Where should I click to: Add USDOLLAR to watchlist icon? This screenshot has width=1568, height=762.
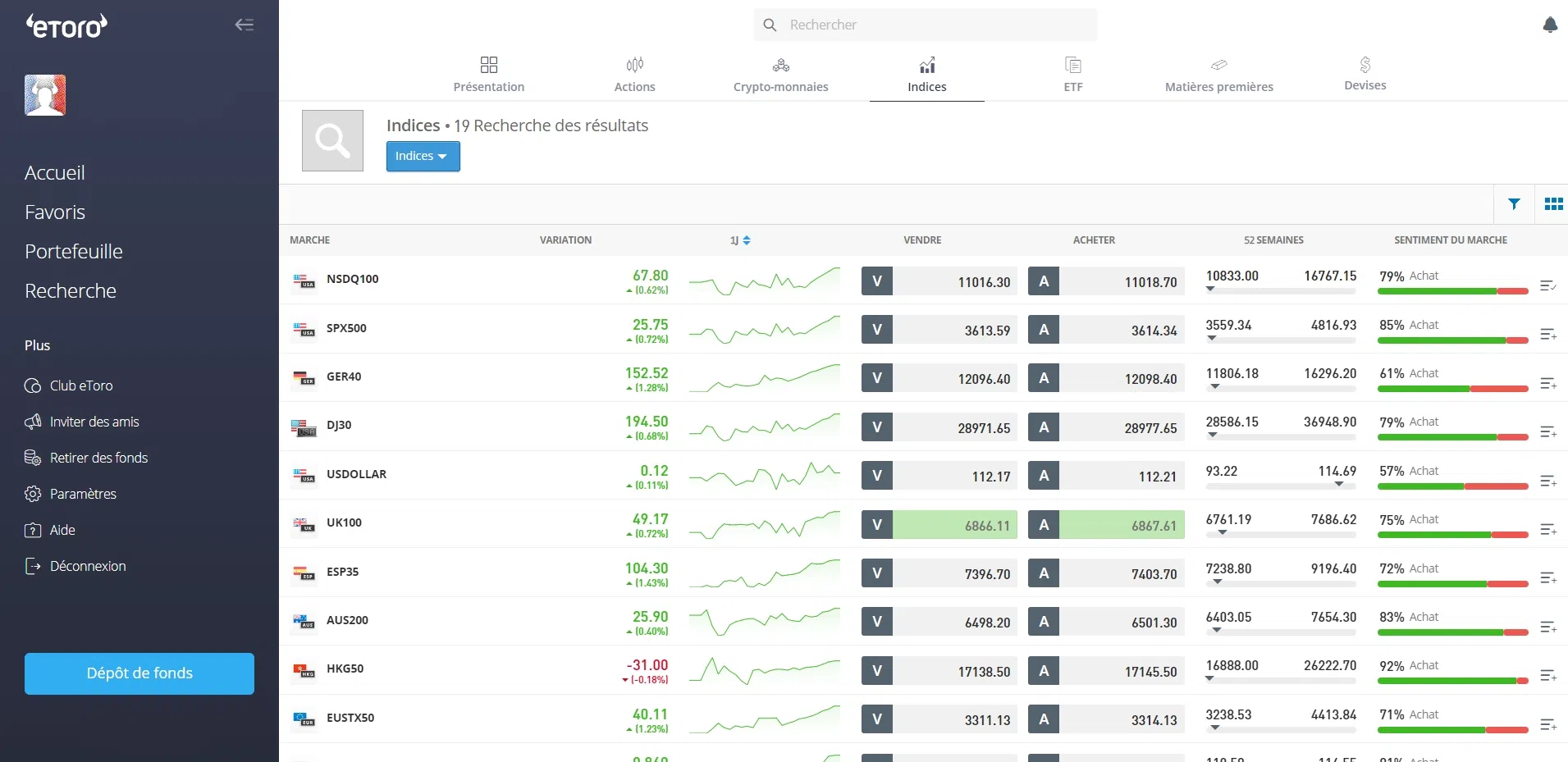[1548, 481]
